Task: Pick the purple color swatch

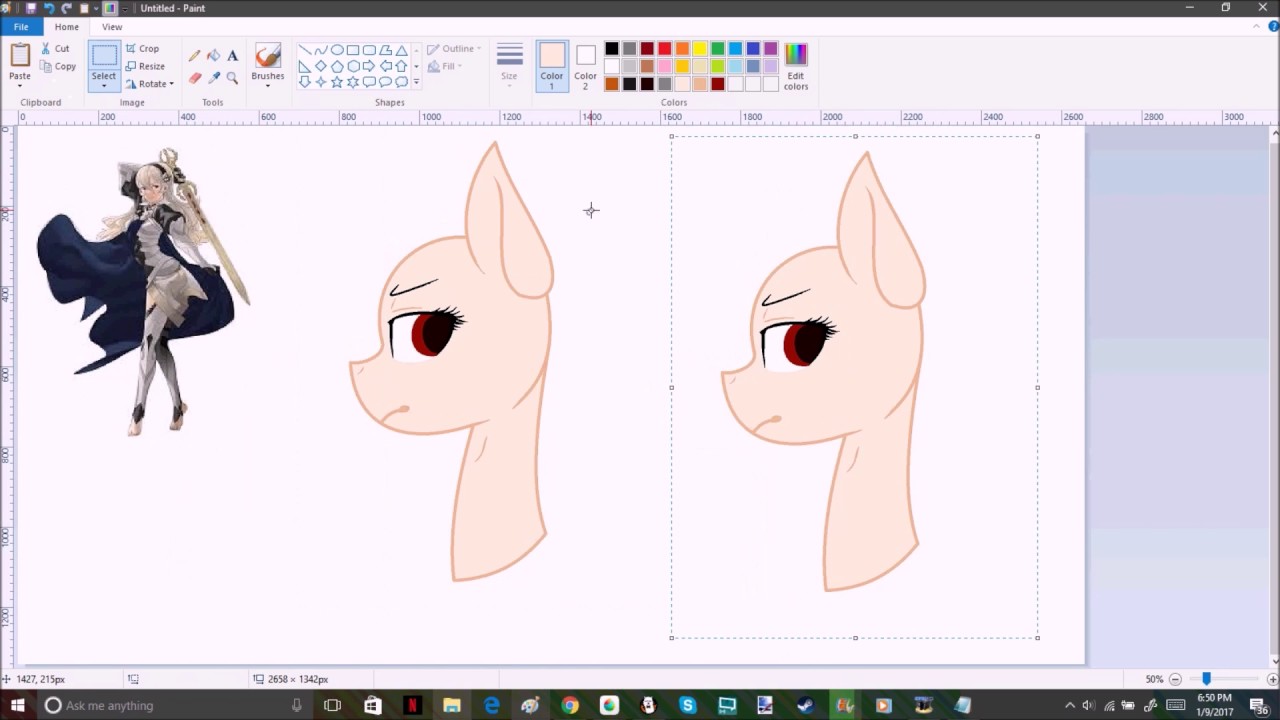Action: [771, 49]
